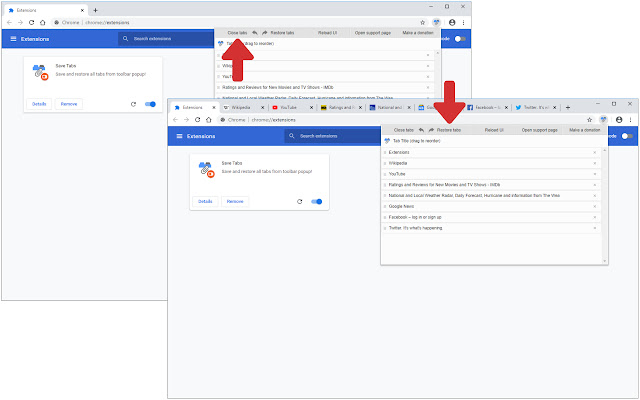The height and width of the screenshot is (400, 640).
Task: Close the Twitter tab in front window
Action: click(554, 108)
